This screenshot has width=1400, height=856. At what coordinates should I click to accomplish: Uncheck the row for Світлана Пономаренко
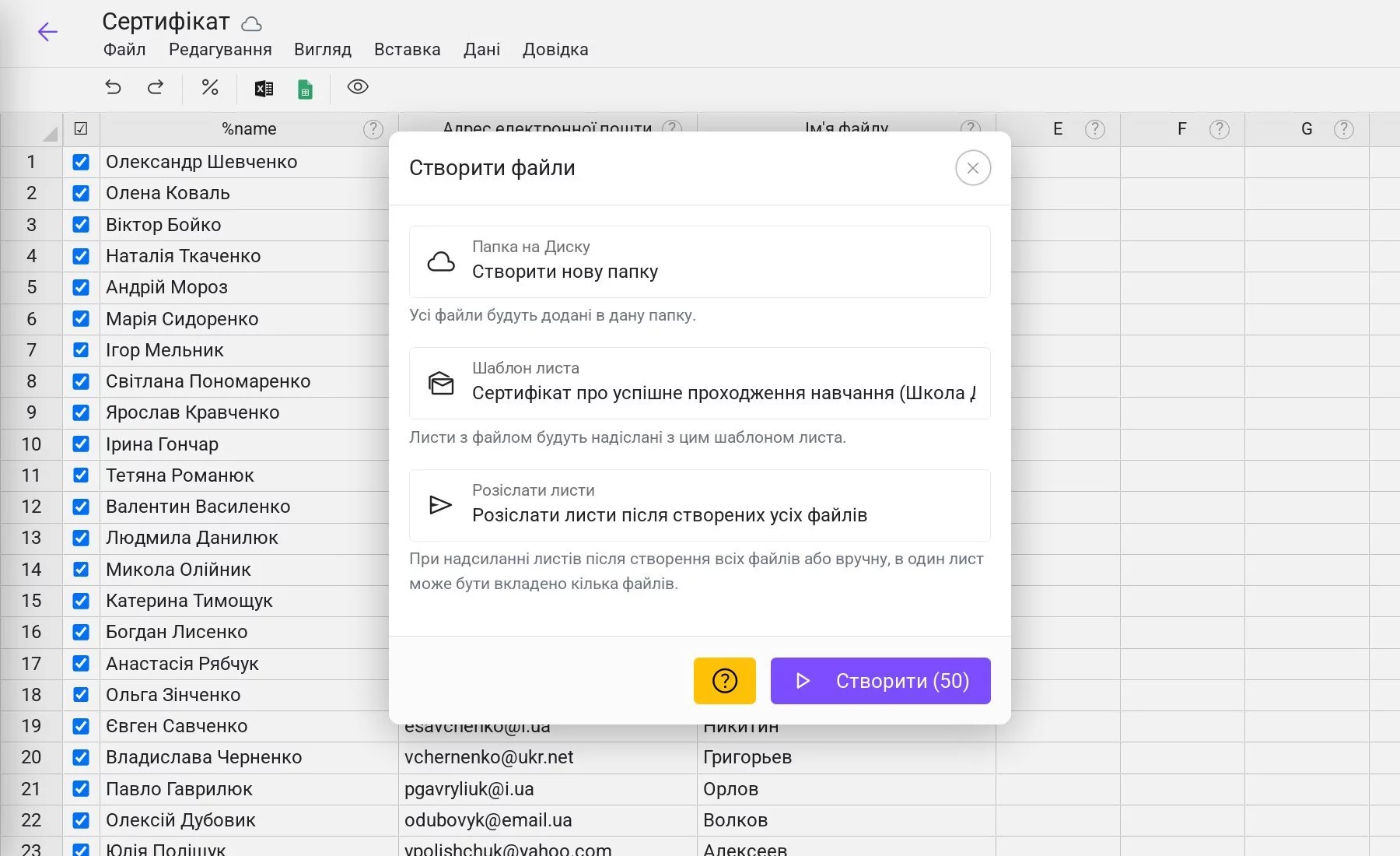[x=81, y=381]
